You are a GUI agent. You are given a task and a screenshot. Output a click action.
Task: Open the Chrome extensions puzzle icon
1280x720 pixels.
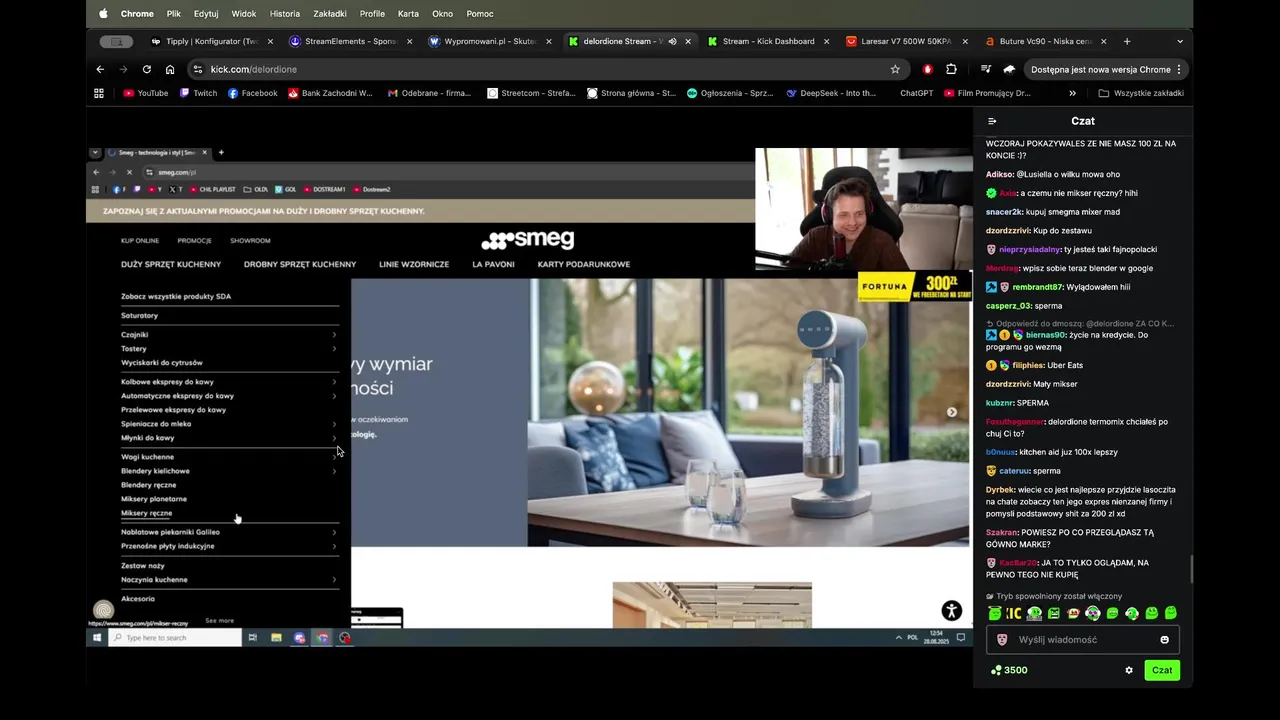(951, 69)
